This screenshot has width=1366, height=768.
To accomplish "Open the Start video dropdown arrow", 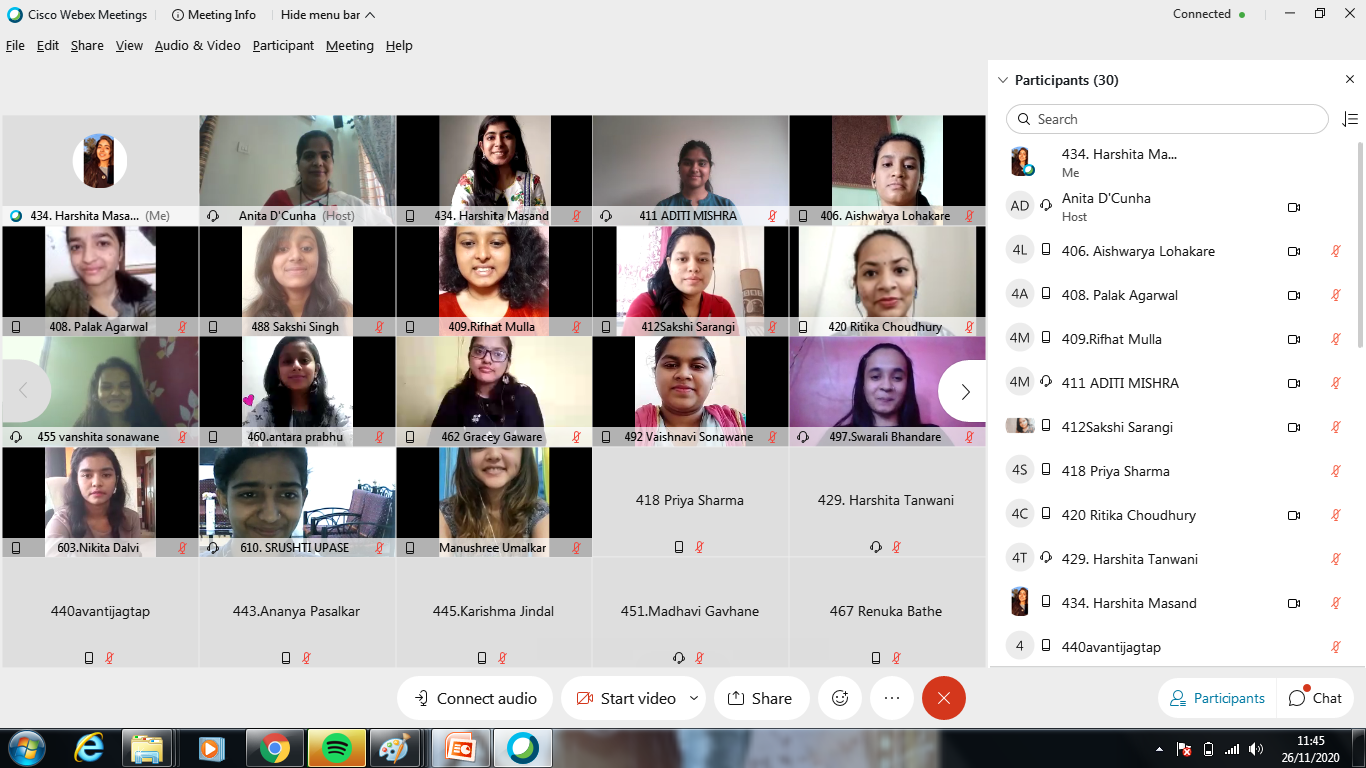I will pos(693,698).
